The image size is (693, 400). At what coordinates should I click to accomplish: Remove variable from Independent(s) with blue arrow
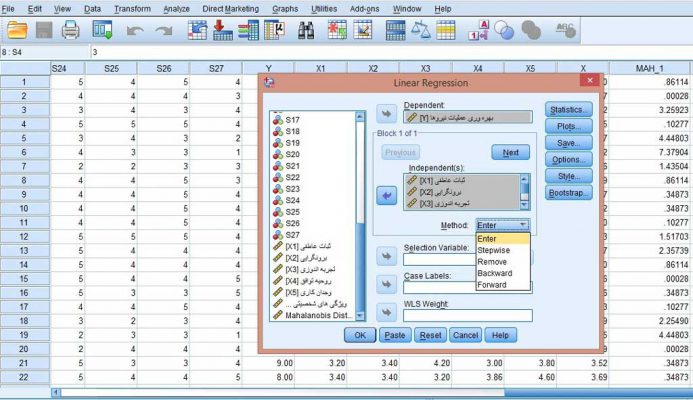pyautogui.click(x=386, y=195)
